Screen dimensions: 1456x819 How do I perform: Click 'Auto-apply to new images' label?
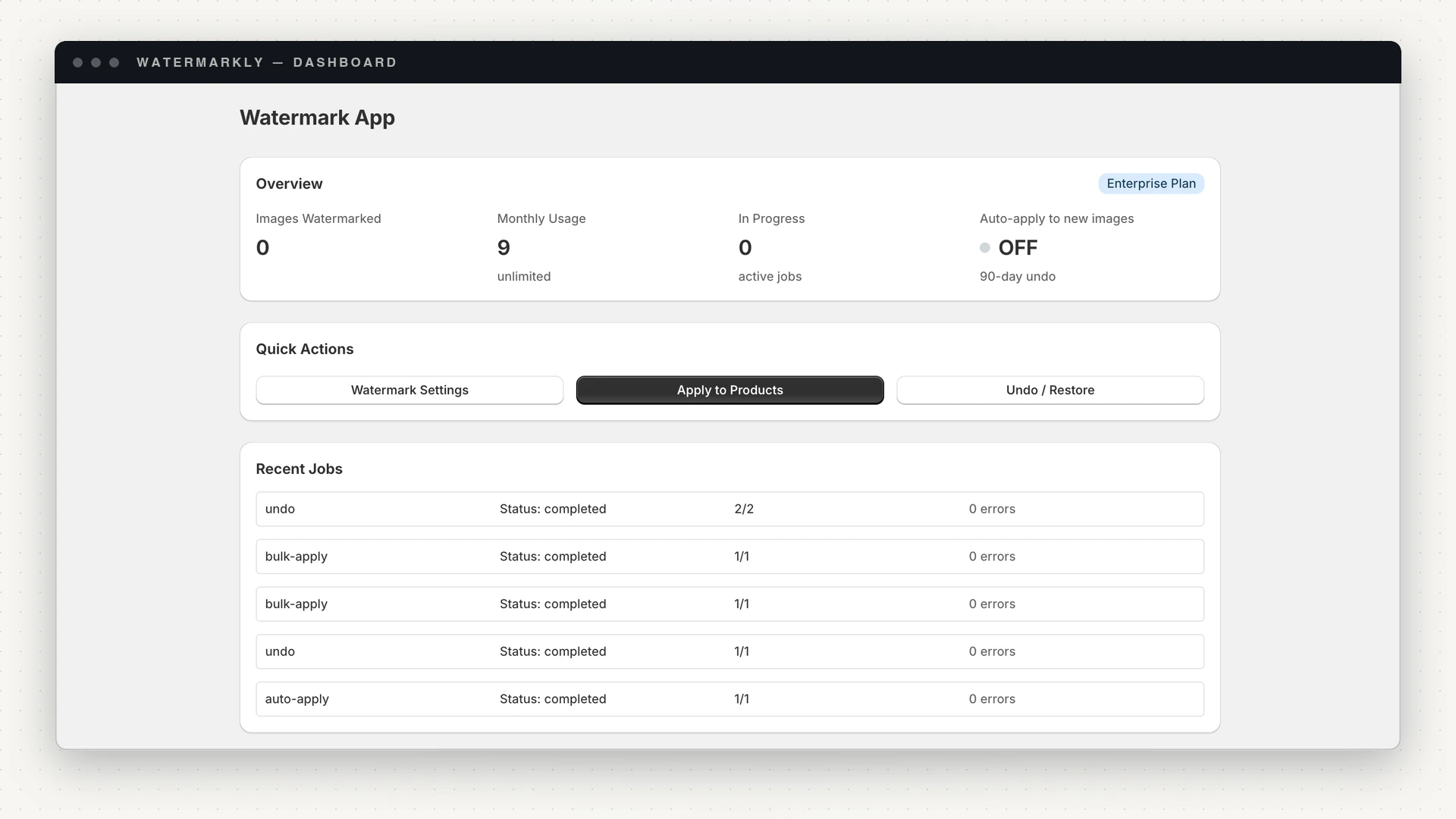[x=1056, y=218]
